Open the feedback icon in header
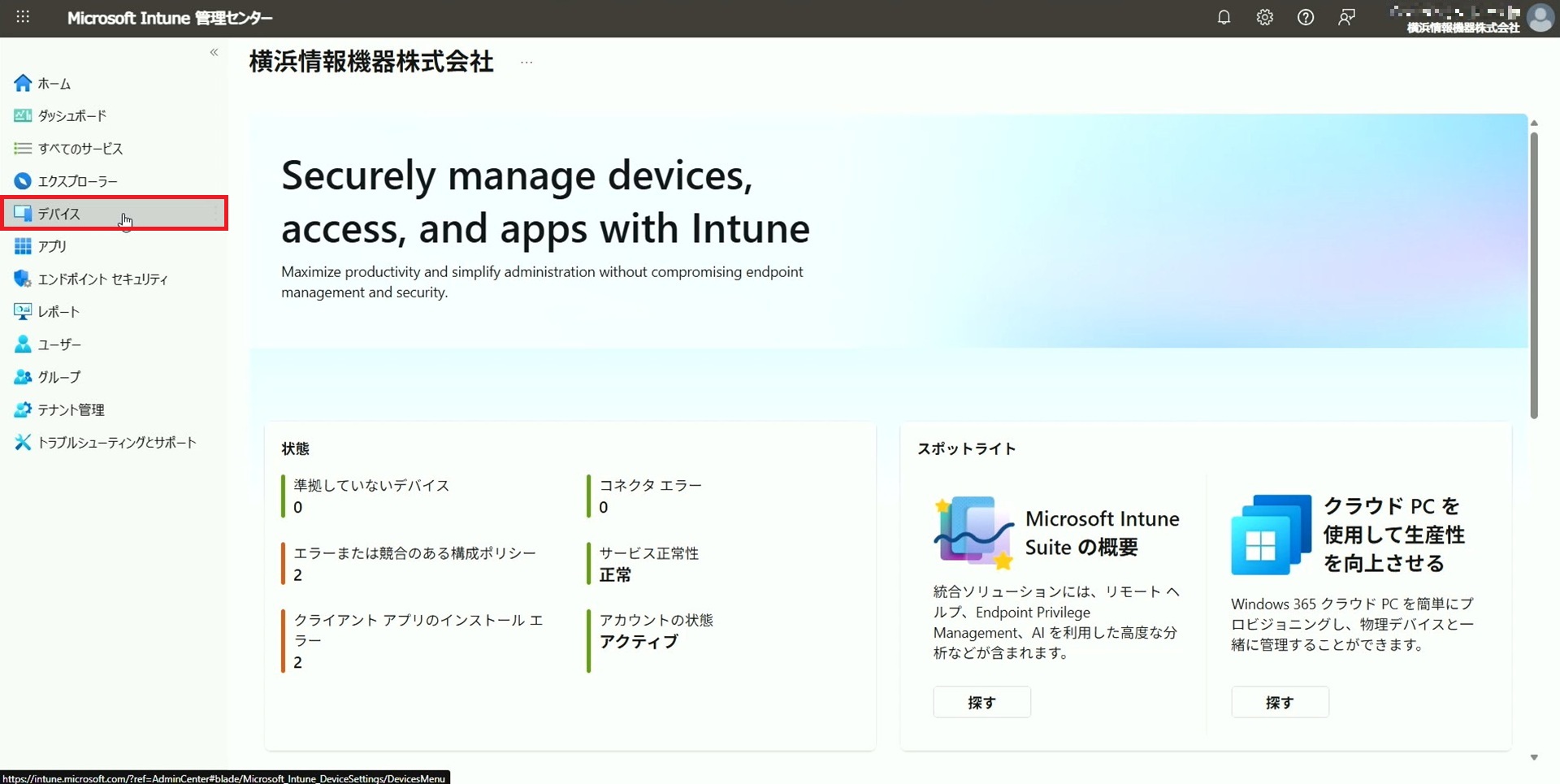Screen dimensions: 1560x784 (1346, 17)
